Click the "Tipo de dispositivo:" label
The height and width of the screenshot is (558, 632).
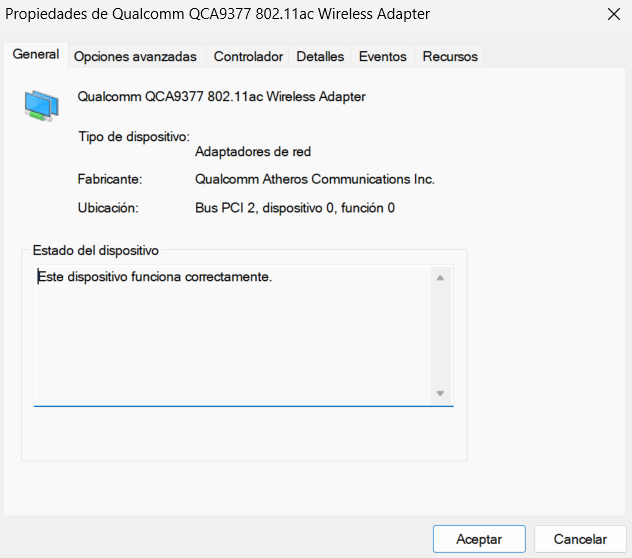point(134,137)
